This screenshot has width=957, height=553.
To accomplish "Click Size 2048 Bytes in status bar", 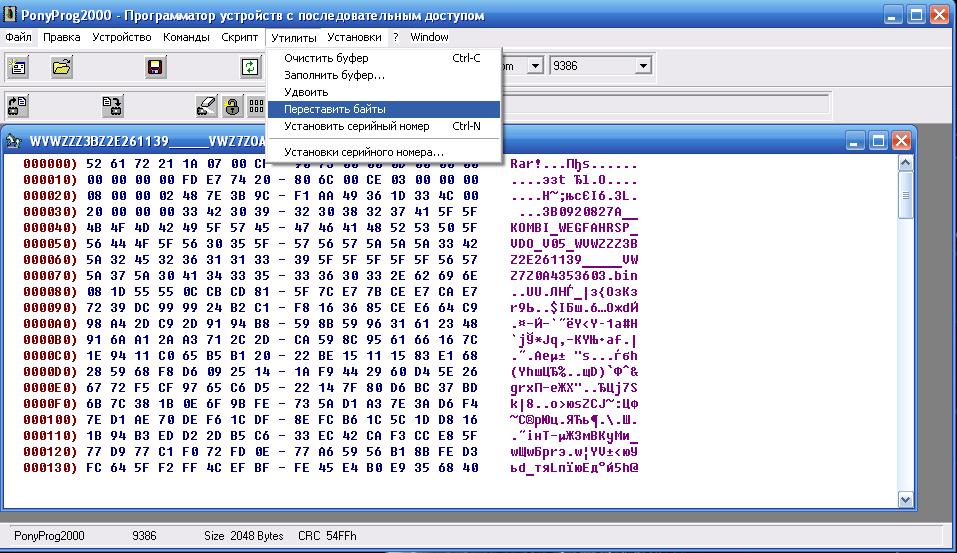I will 244,536.
